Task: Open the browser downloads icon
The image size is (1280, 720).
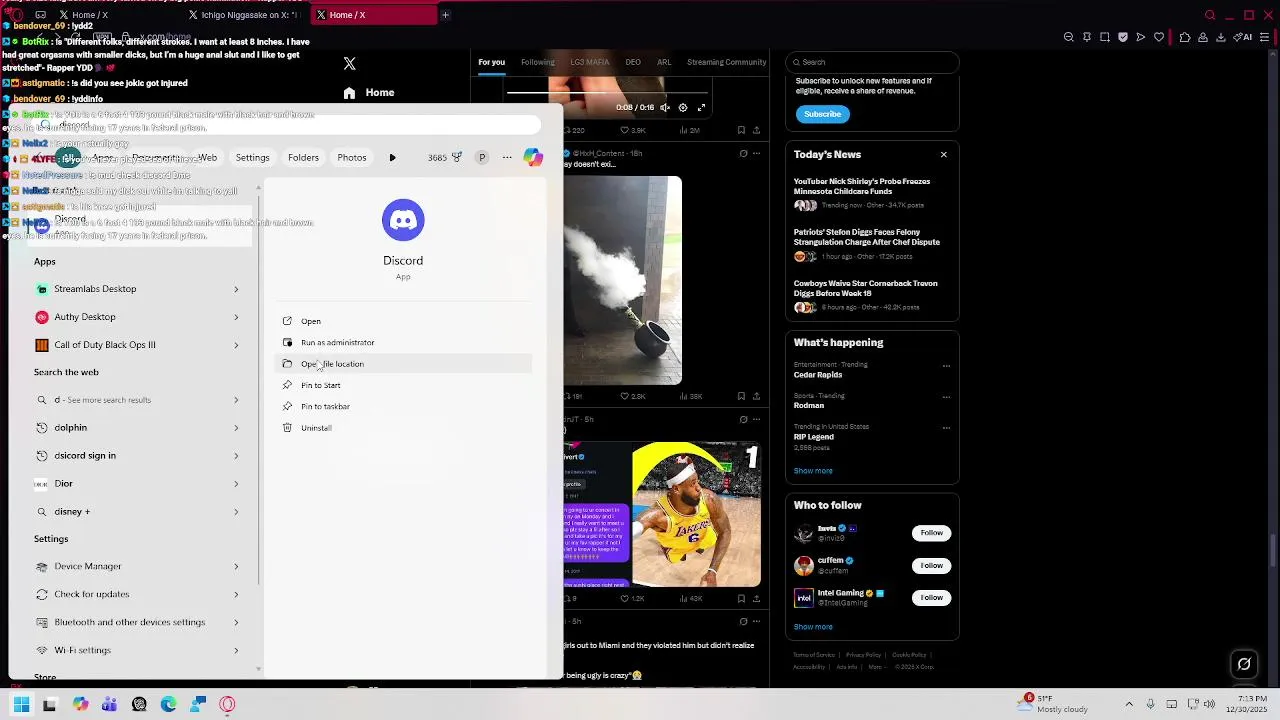Action: 1221,37
